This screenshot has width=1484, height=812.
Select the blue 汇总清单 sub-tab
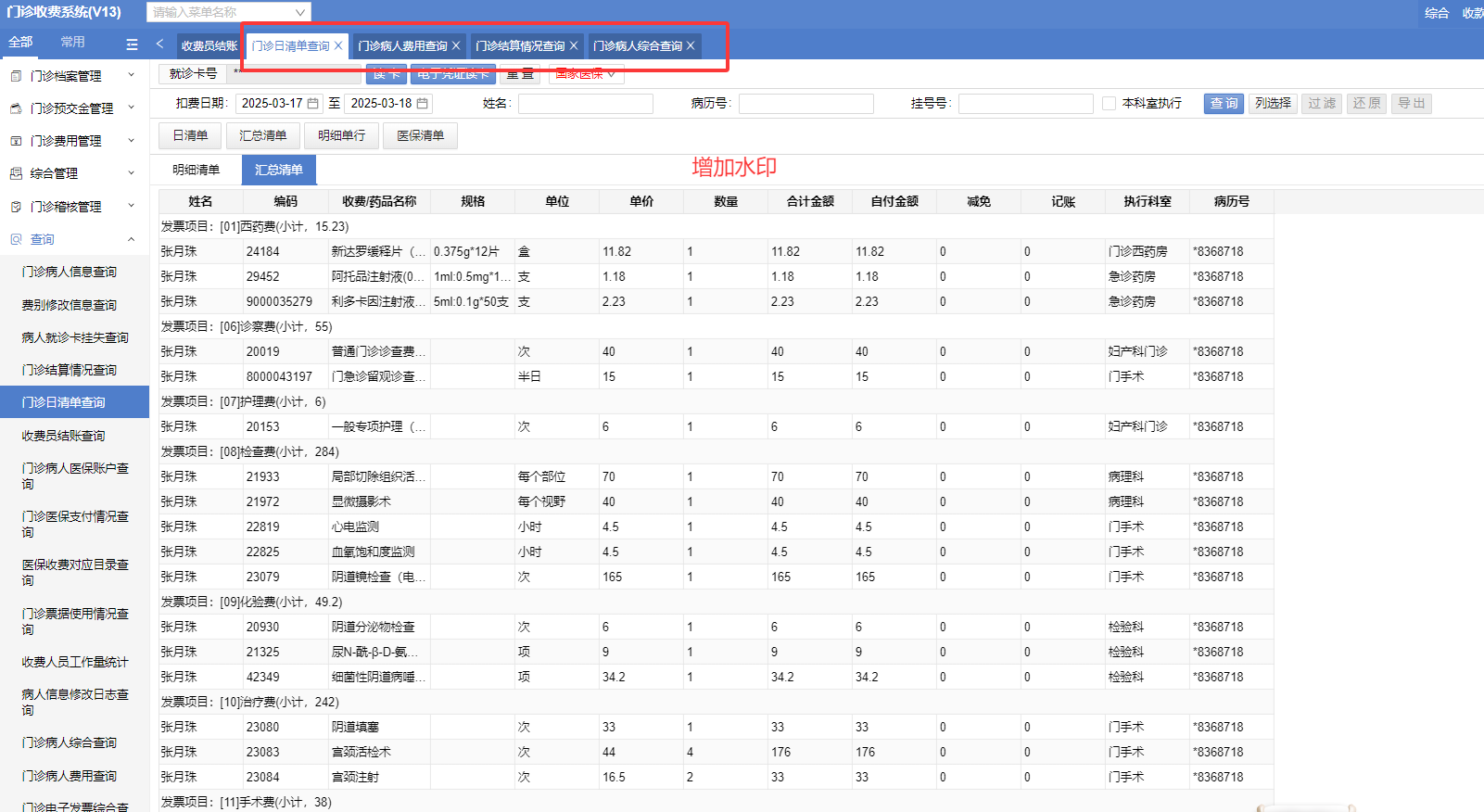[279, 170]
